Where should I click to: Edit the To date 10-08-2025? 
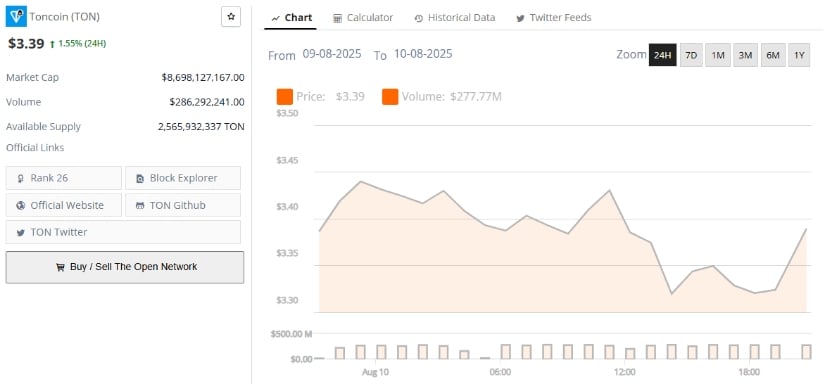423,54
